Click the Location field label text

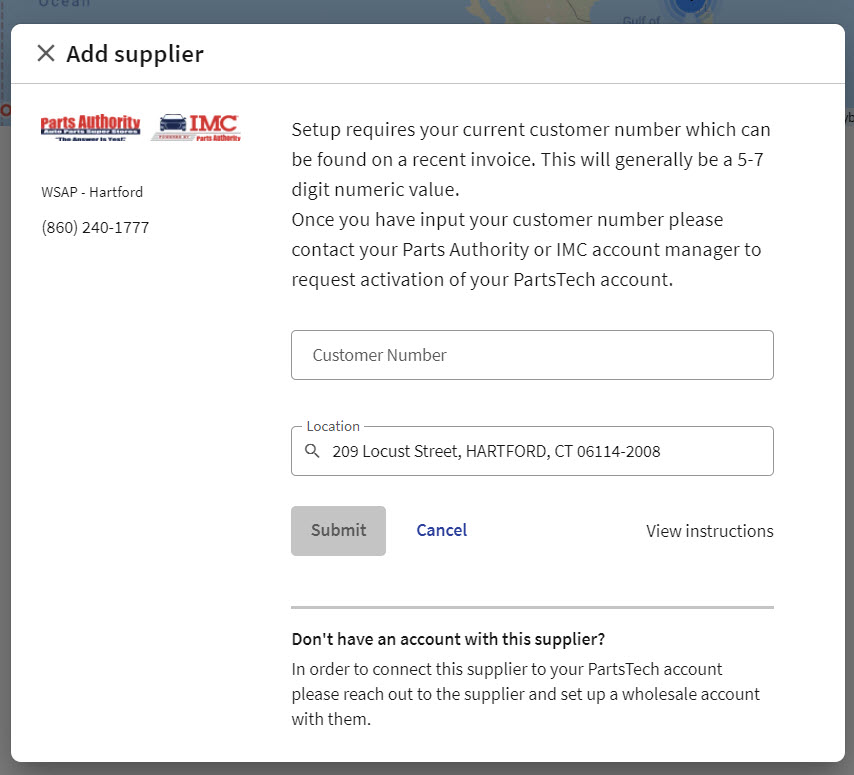click(x=332, y=425)
